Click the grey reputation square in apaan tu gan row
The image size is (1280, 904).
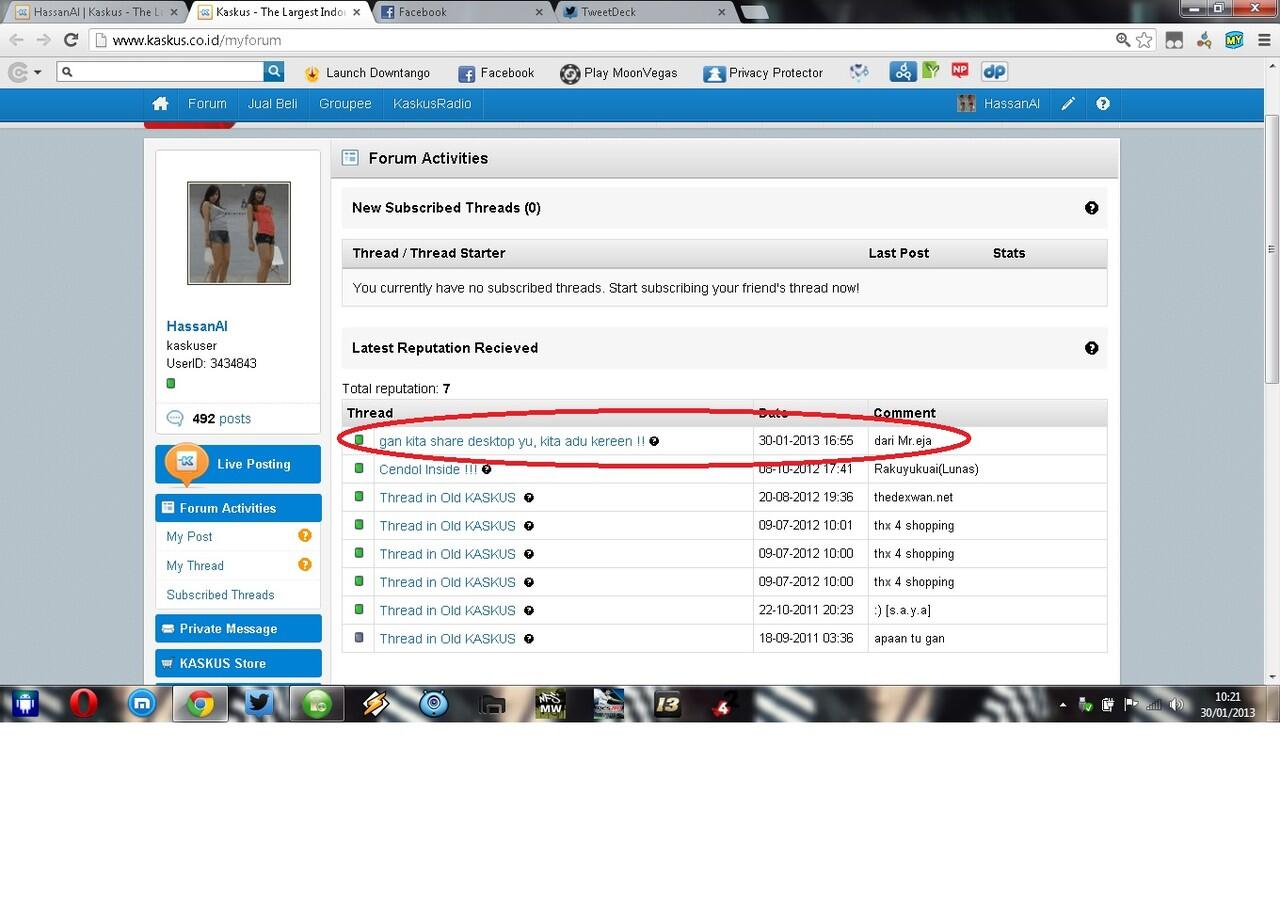point(359,637)
